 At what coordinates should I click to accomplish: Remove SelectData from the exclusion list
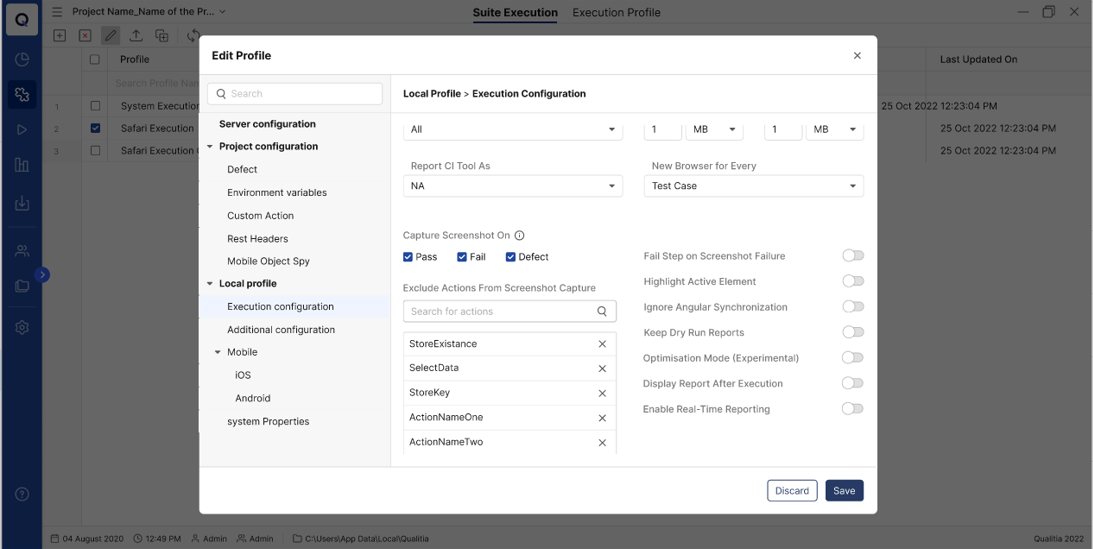(x=602, y=369)
